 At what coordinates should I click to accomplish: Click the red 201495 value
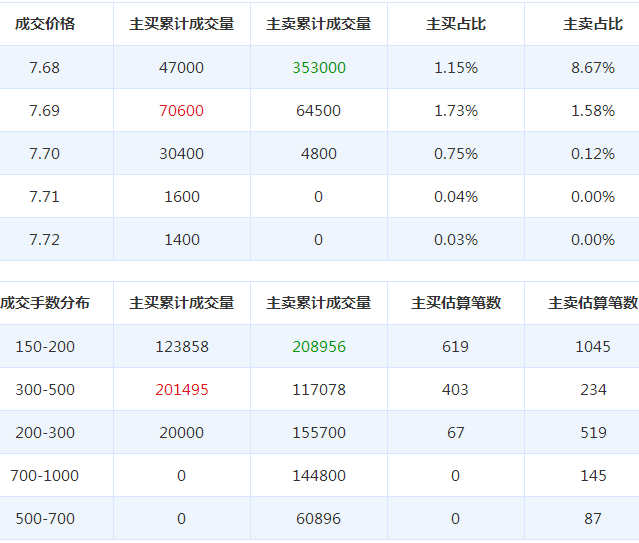coord(181,390)
